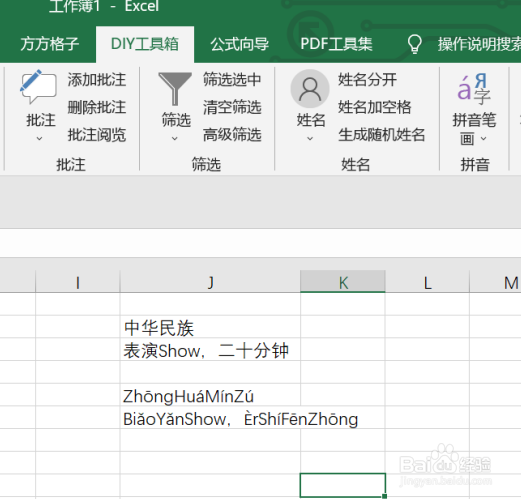Open the 公式向导 tab
This screenshot has width=521, height=499.
[239, 44]
